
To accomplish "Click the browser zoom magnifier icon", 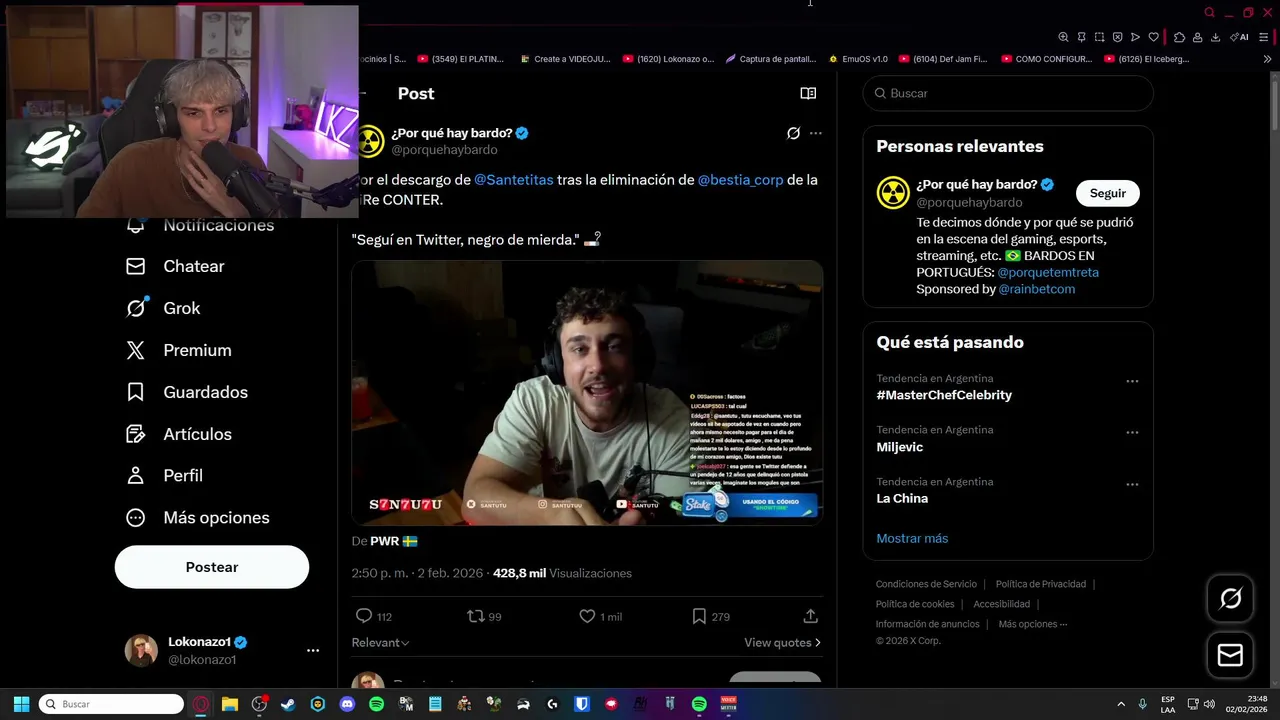I will click(x=1064, y=37).
